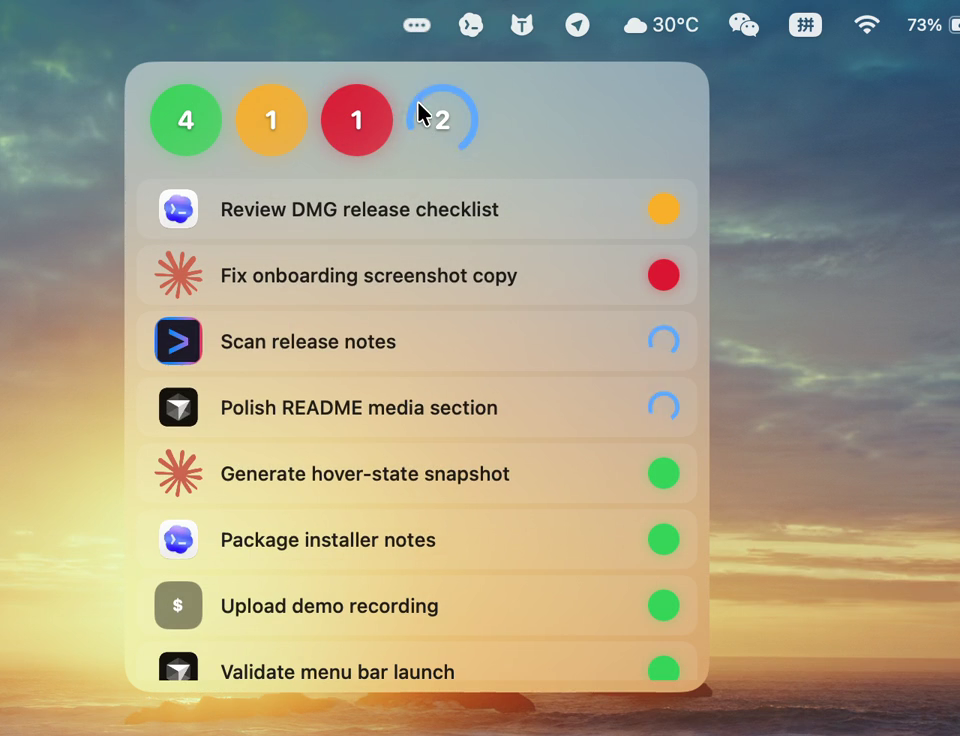Click the blue spinner for Scan release notes

[x=664, y=340]
